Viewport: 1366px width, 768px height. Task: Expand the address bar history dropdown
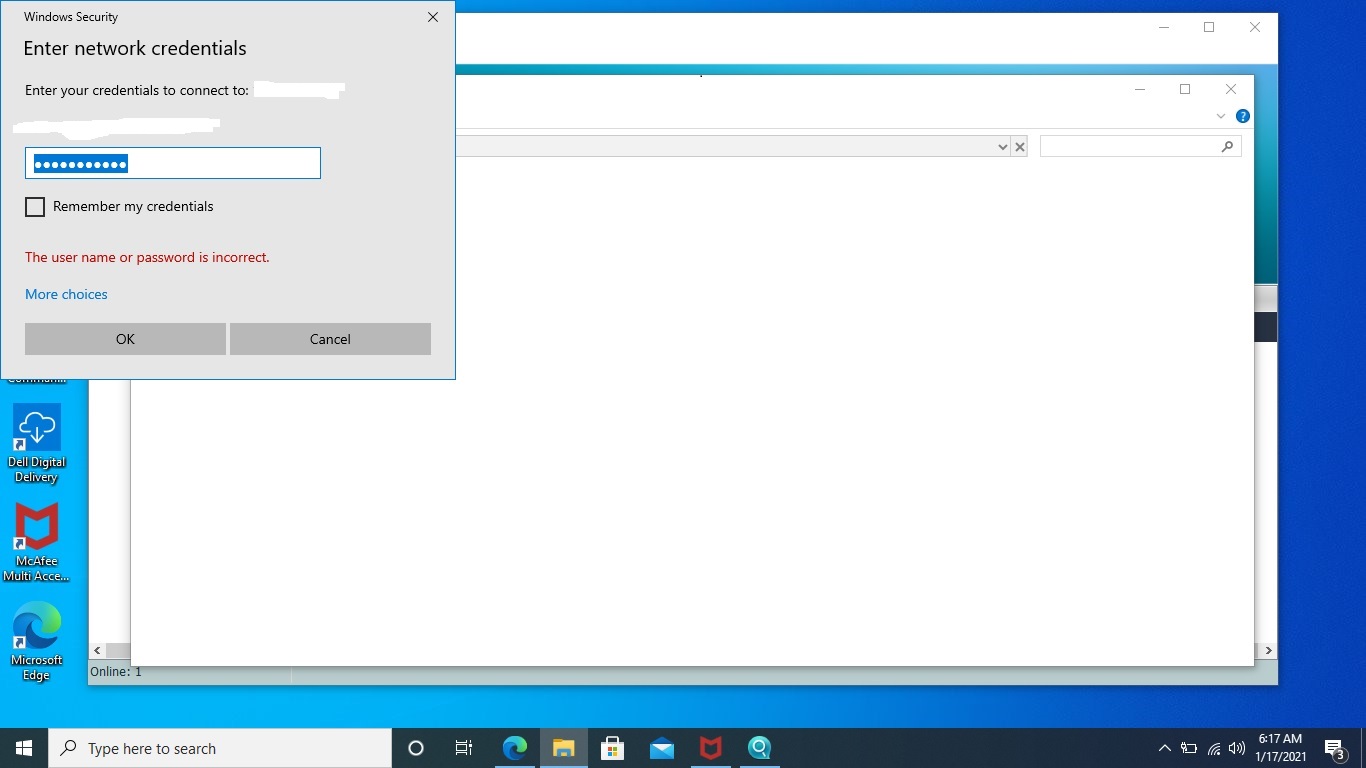point(1002,147)
